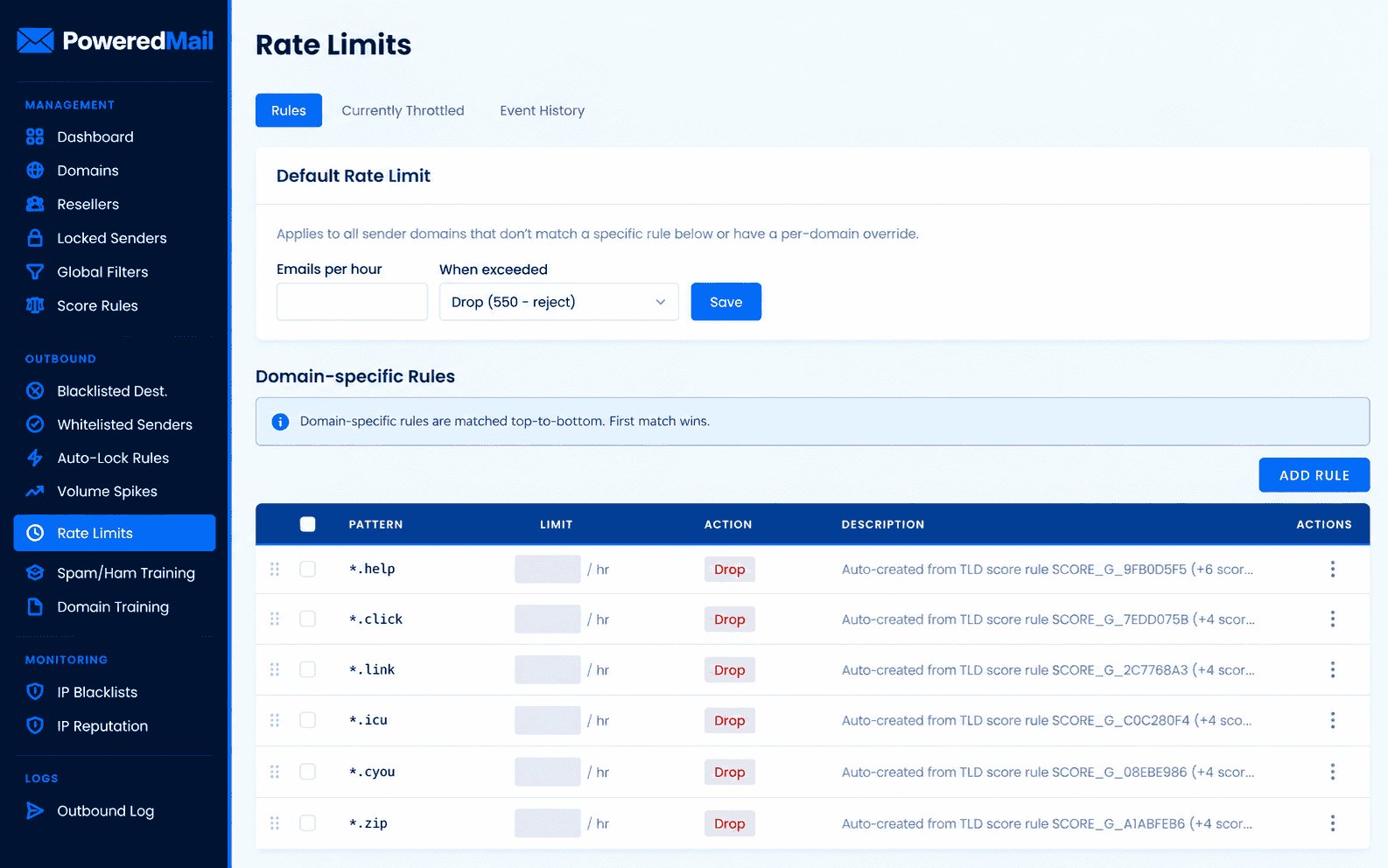
Task: Check the *.zip rule checkbox
Action: pyautogui.click(x=307, y=823)
